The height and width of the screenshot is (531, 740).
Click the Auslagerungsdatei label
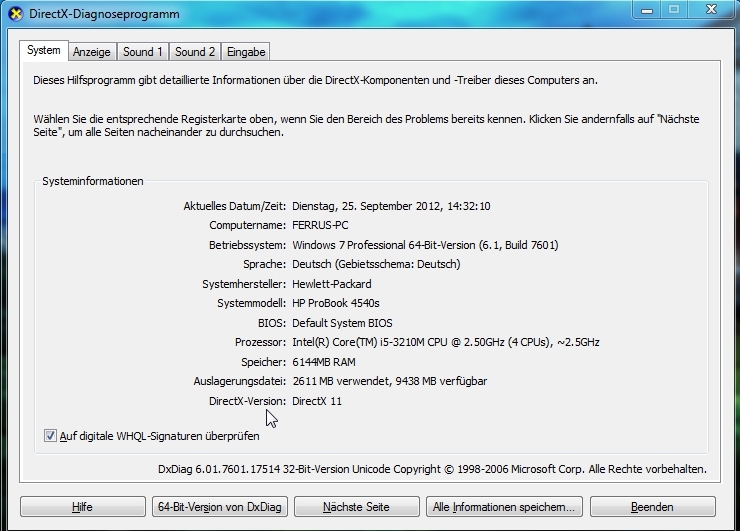click(240, 381)
